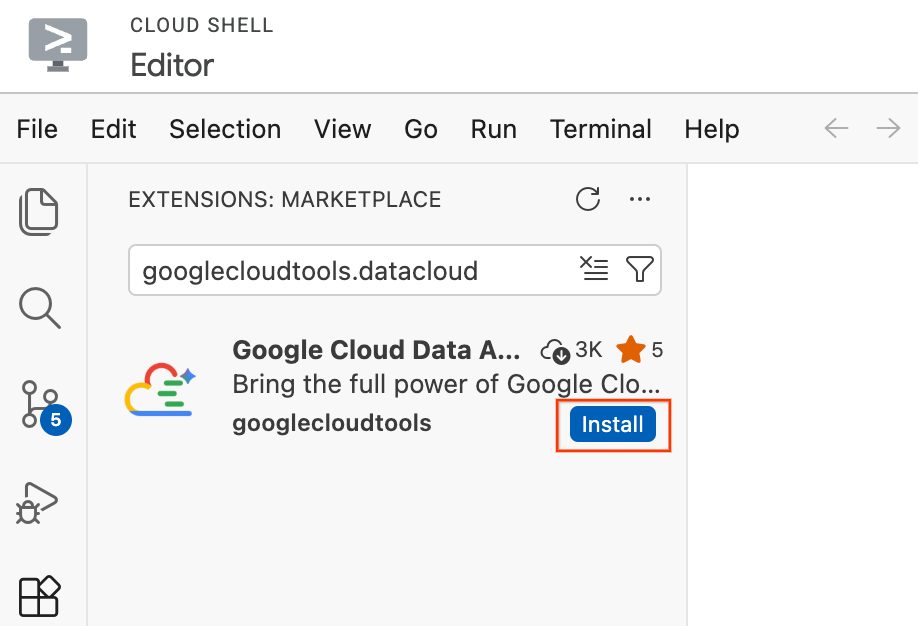The height and width of the screenshot is (626, 918).
Task: Click the googlecloudtools.datacloud search field
Action: (x=351, y=270)
